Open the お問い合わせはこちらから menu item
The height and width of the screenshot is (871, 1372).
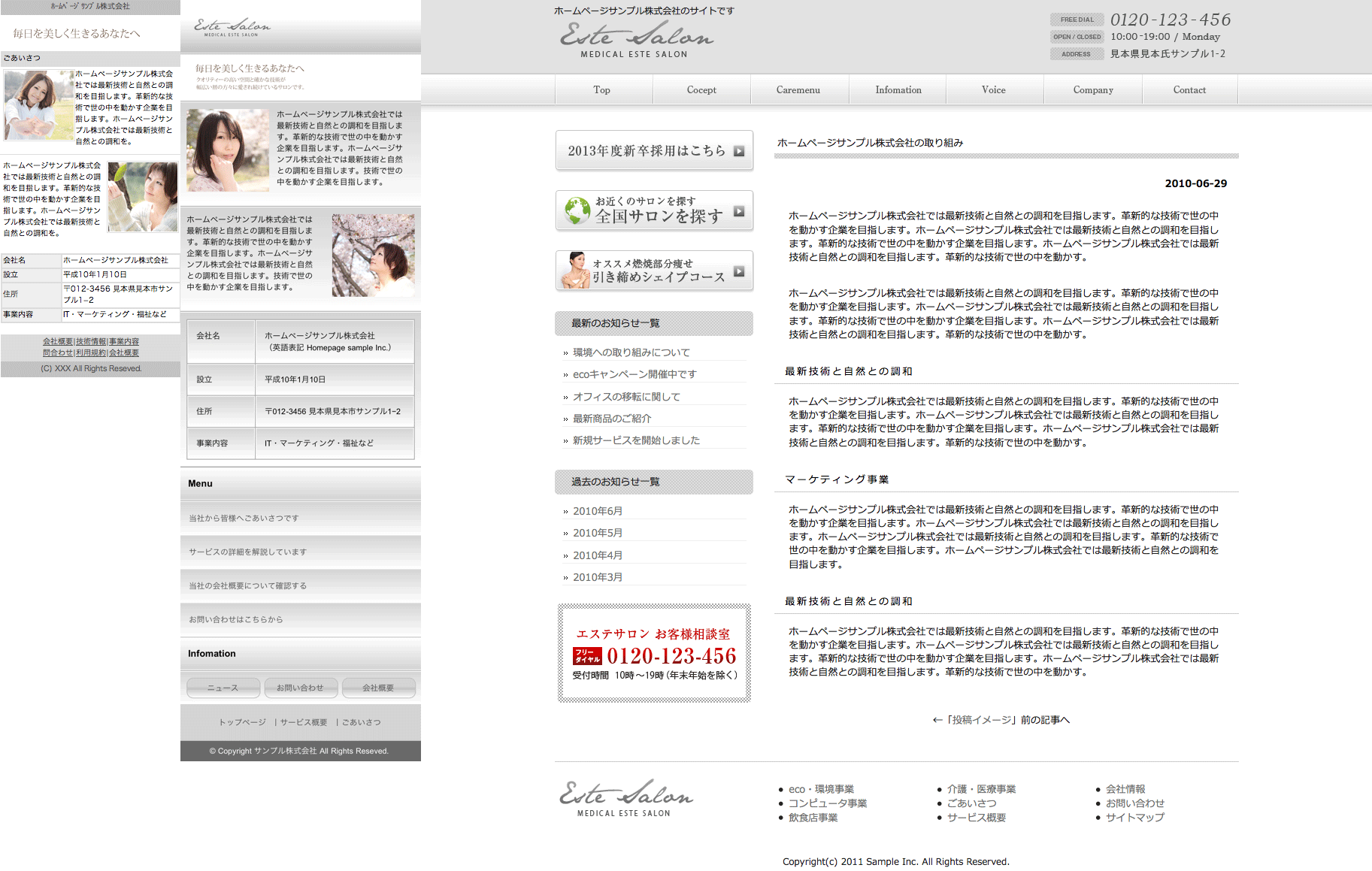click(x=236, y=619)
